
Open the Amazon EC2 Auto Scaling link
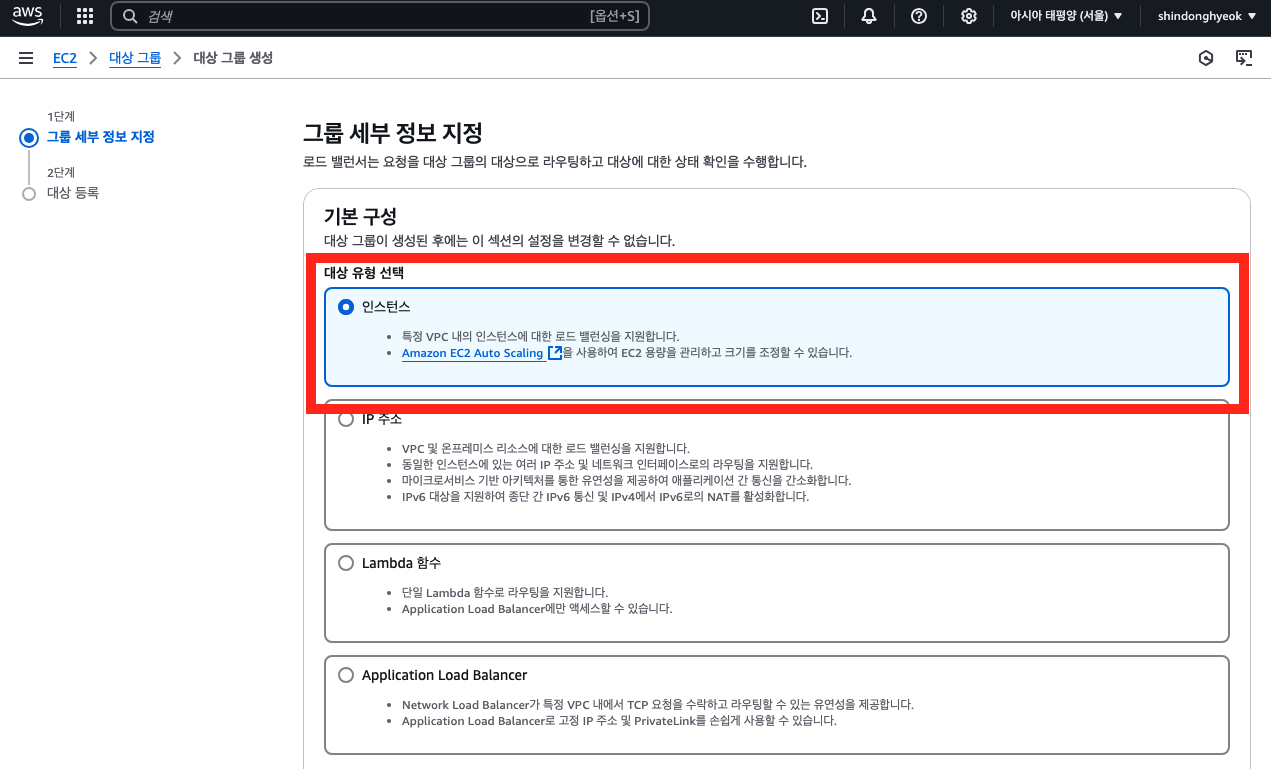(473, 353)
